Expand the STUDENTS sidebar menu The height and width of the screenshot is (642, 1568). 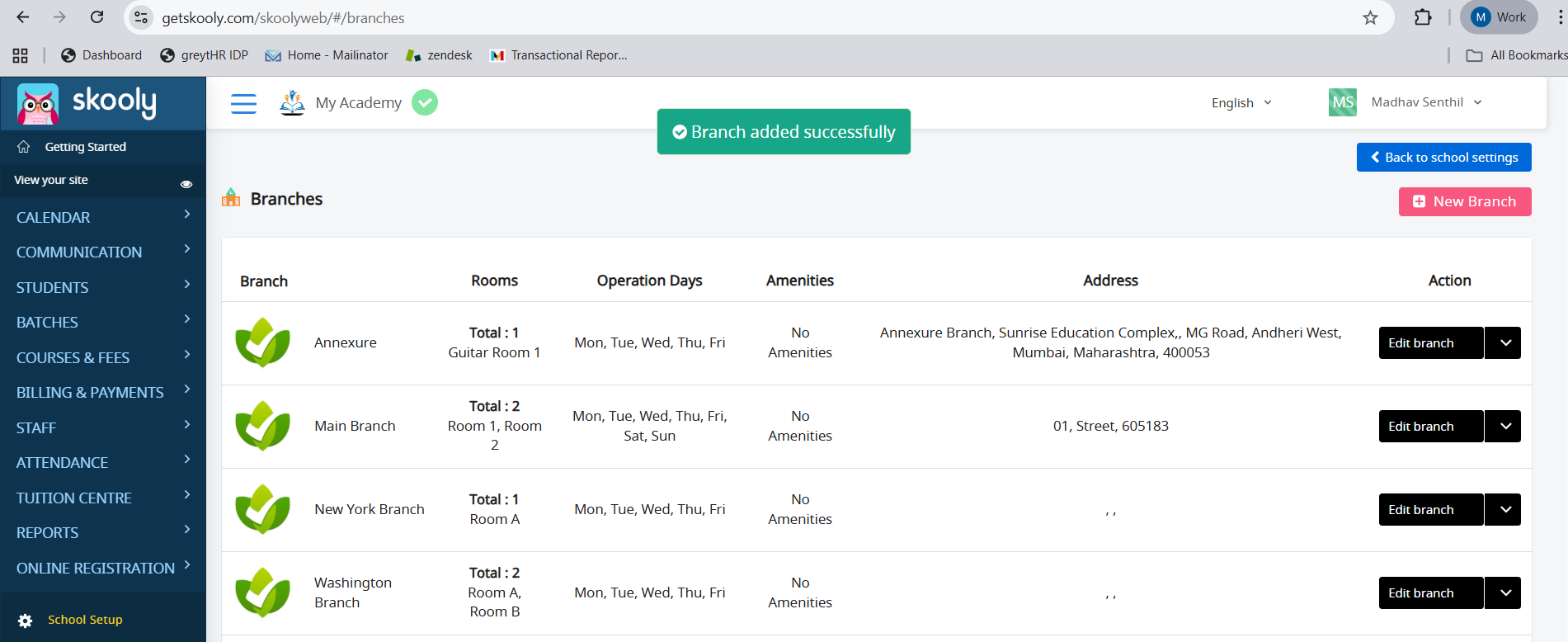(x=103, y=287)
